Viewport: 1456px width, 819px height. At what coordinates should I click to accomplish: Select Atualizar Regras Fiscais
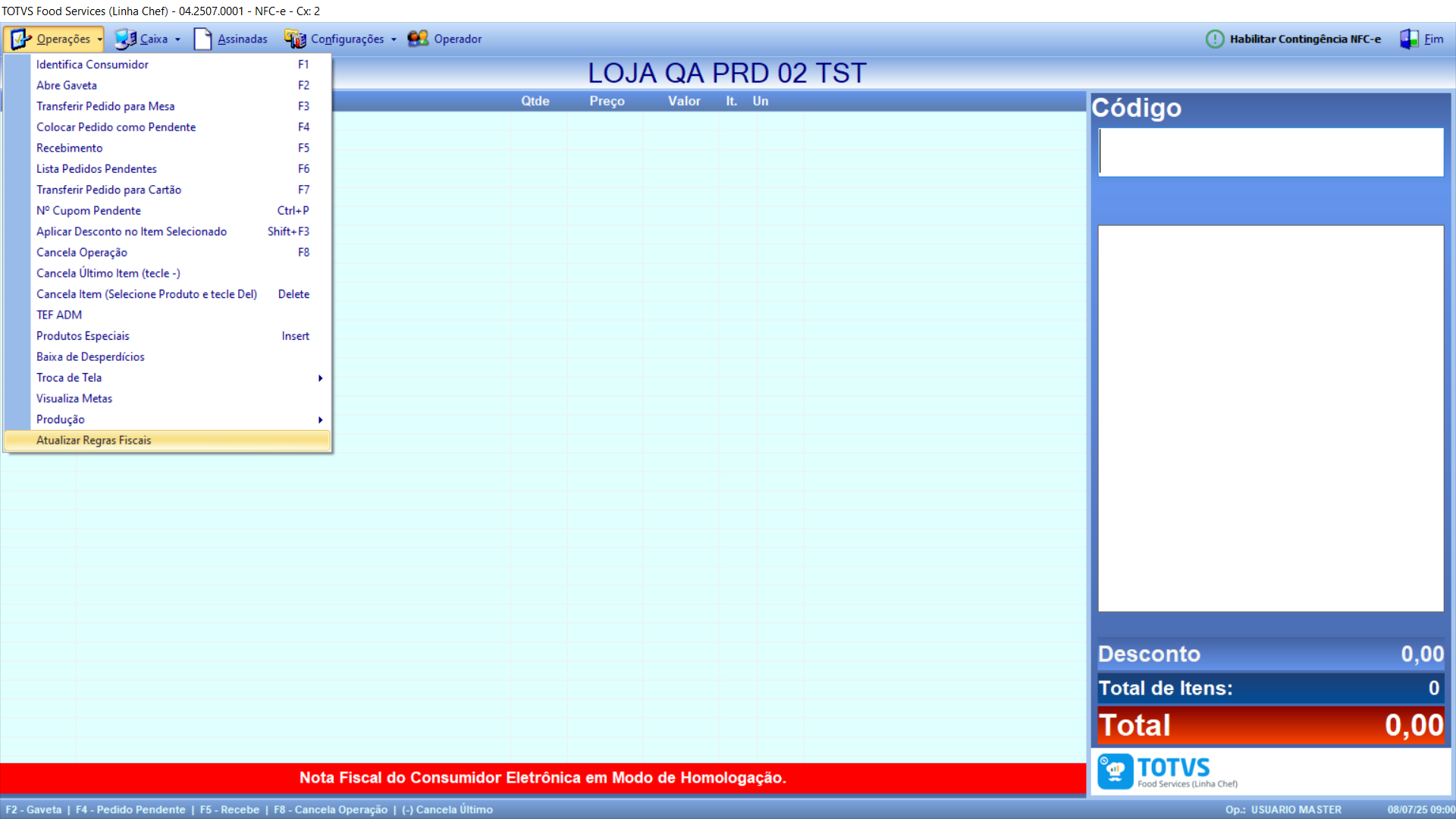[x=94, y=440]
